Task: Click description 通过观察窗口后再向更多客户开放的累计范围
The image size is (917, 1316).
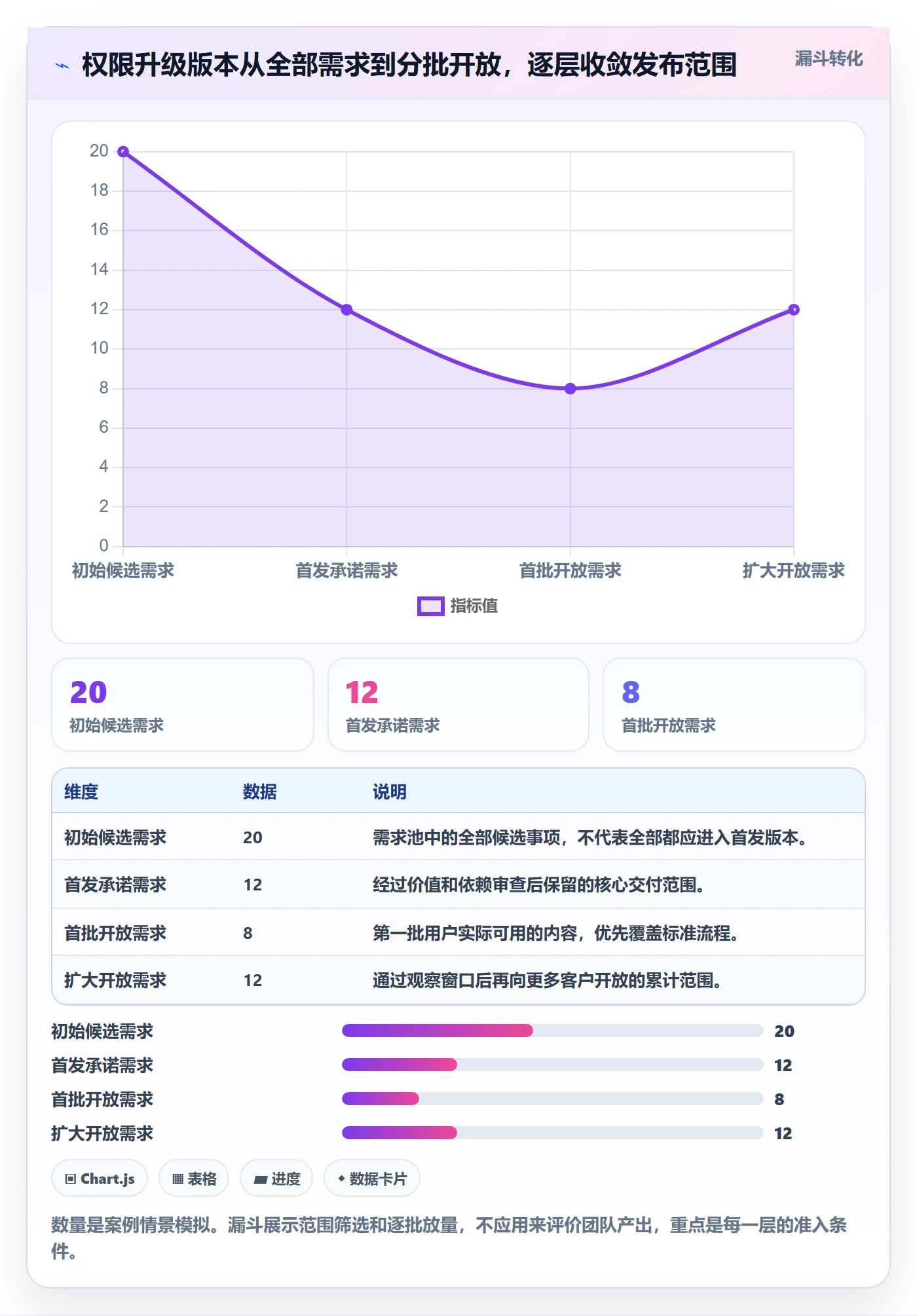Action: point(547,980)
